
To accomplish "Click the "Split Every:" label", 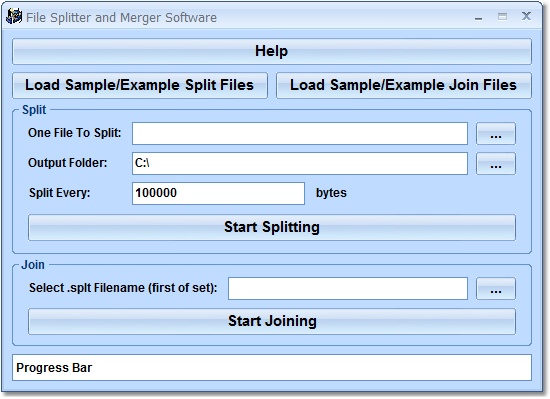I will click(x=60, y=193).
